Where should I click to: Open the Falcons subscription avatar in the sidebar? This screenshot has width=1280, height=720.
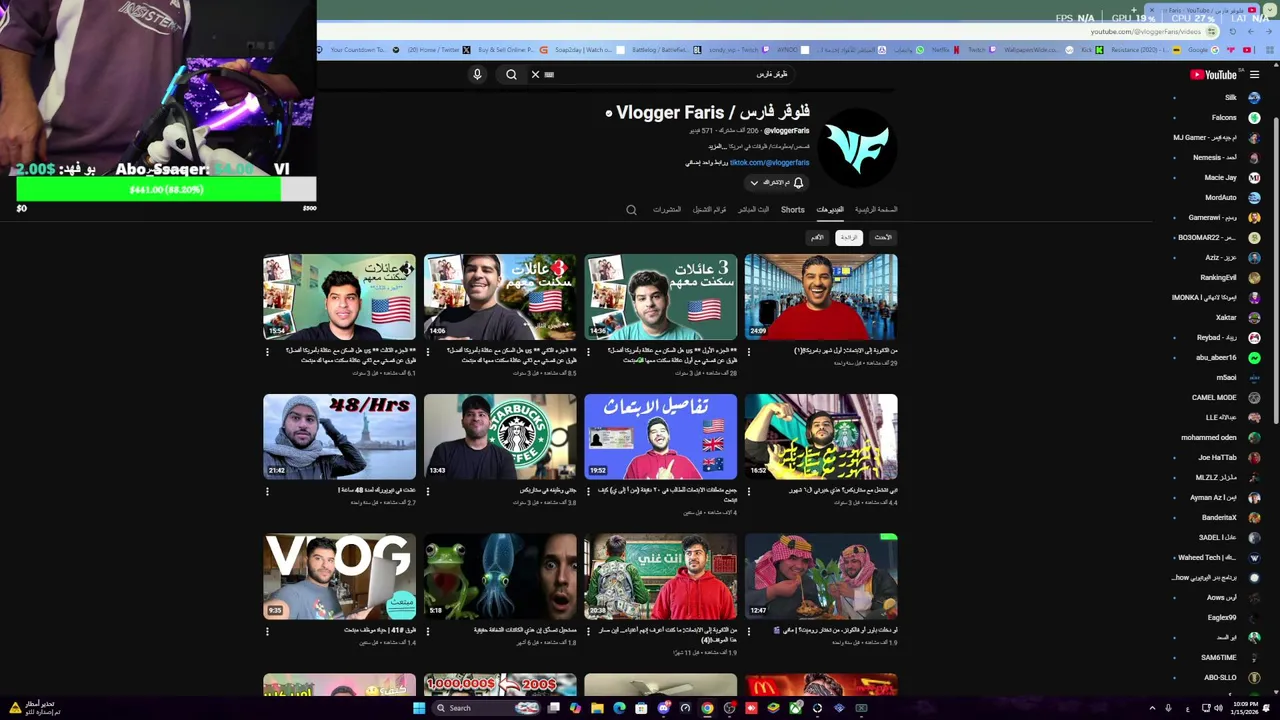coord(1254,118)
